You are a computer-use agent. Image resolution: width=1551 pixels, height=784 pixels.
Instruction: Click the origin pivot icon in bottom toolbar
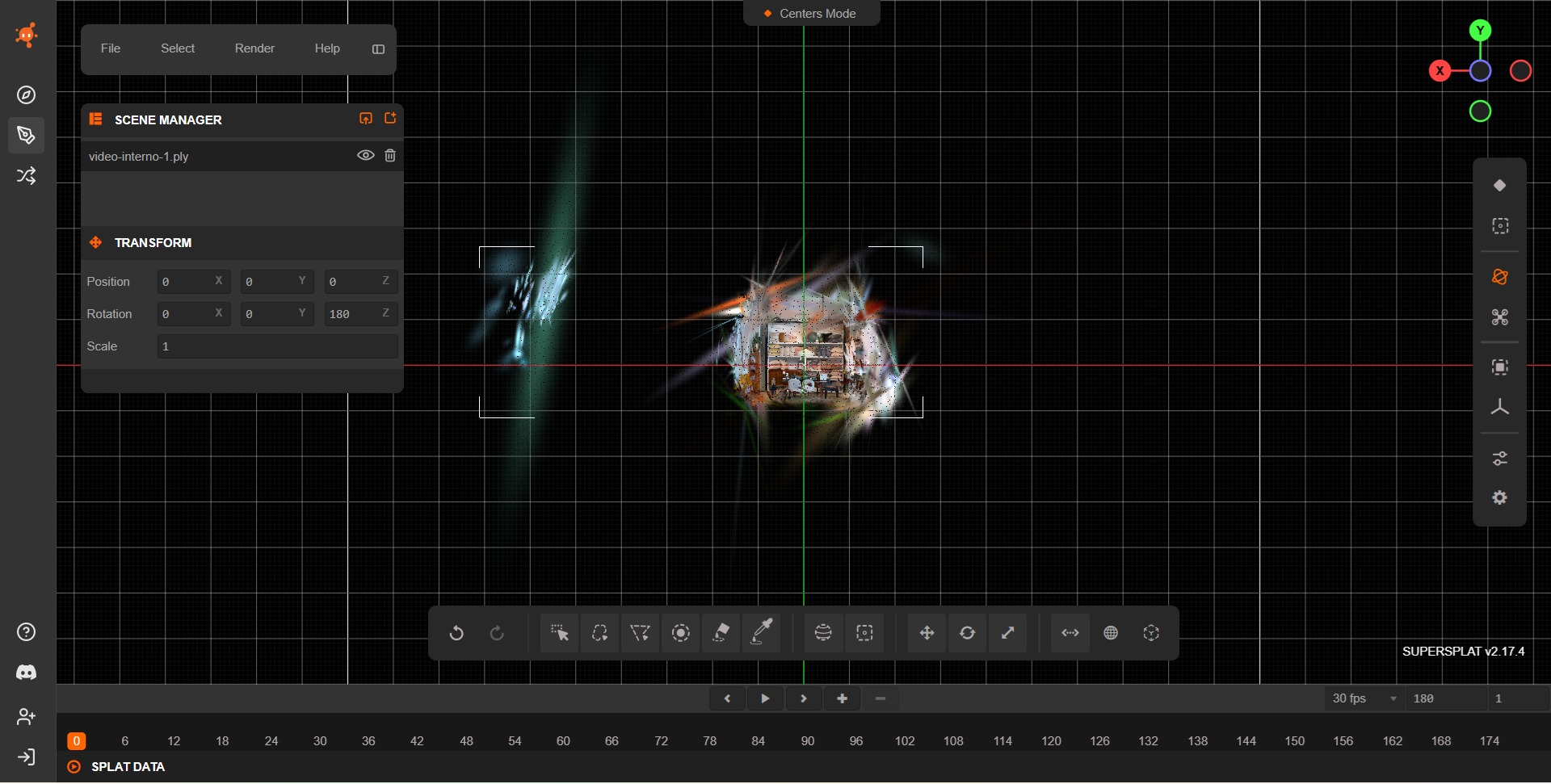point(1151,634)
